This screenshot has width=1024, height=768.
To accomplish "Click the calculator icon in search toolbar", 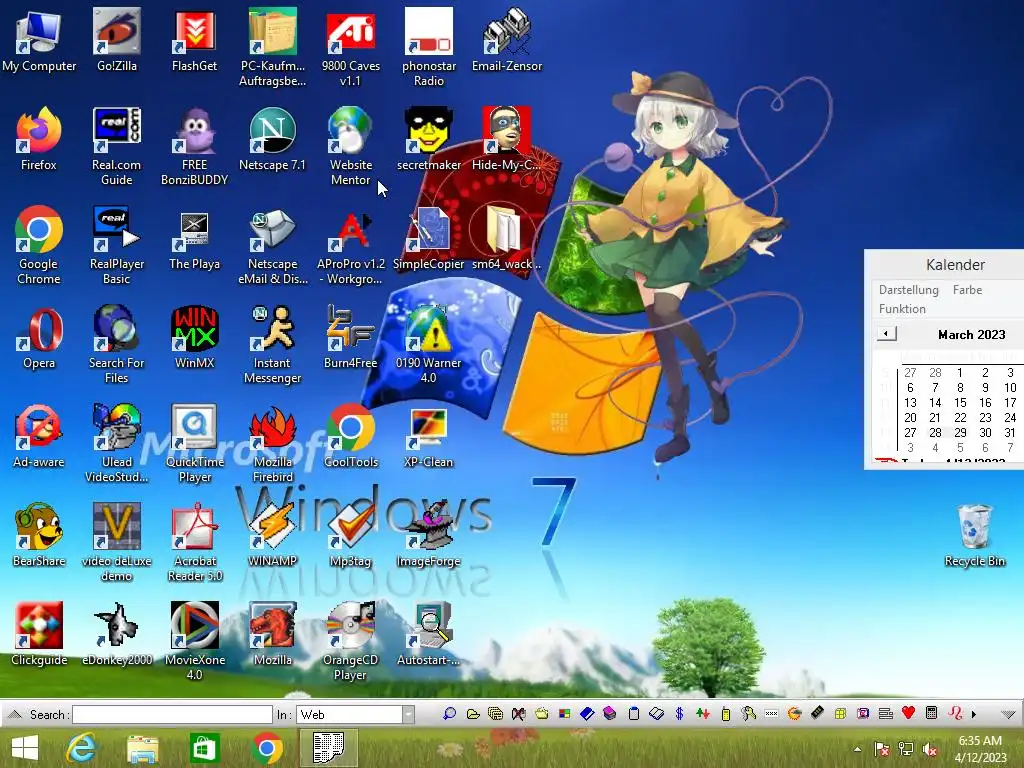I will point(931,713).
